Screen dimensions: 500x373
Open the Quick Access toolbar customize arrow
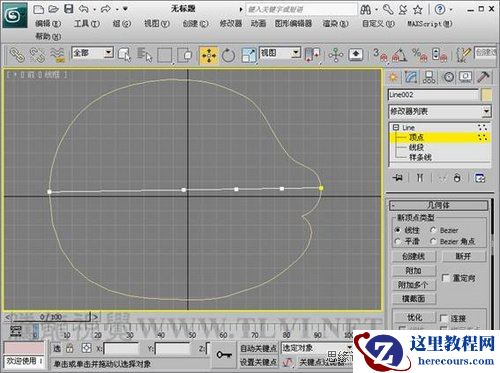[125, 9]
